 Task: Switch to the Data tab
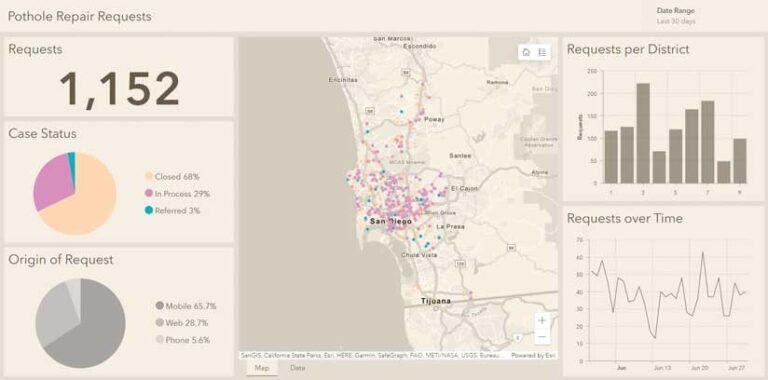tap(297, 368)
